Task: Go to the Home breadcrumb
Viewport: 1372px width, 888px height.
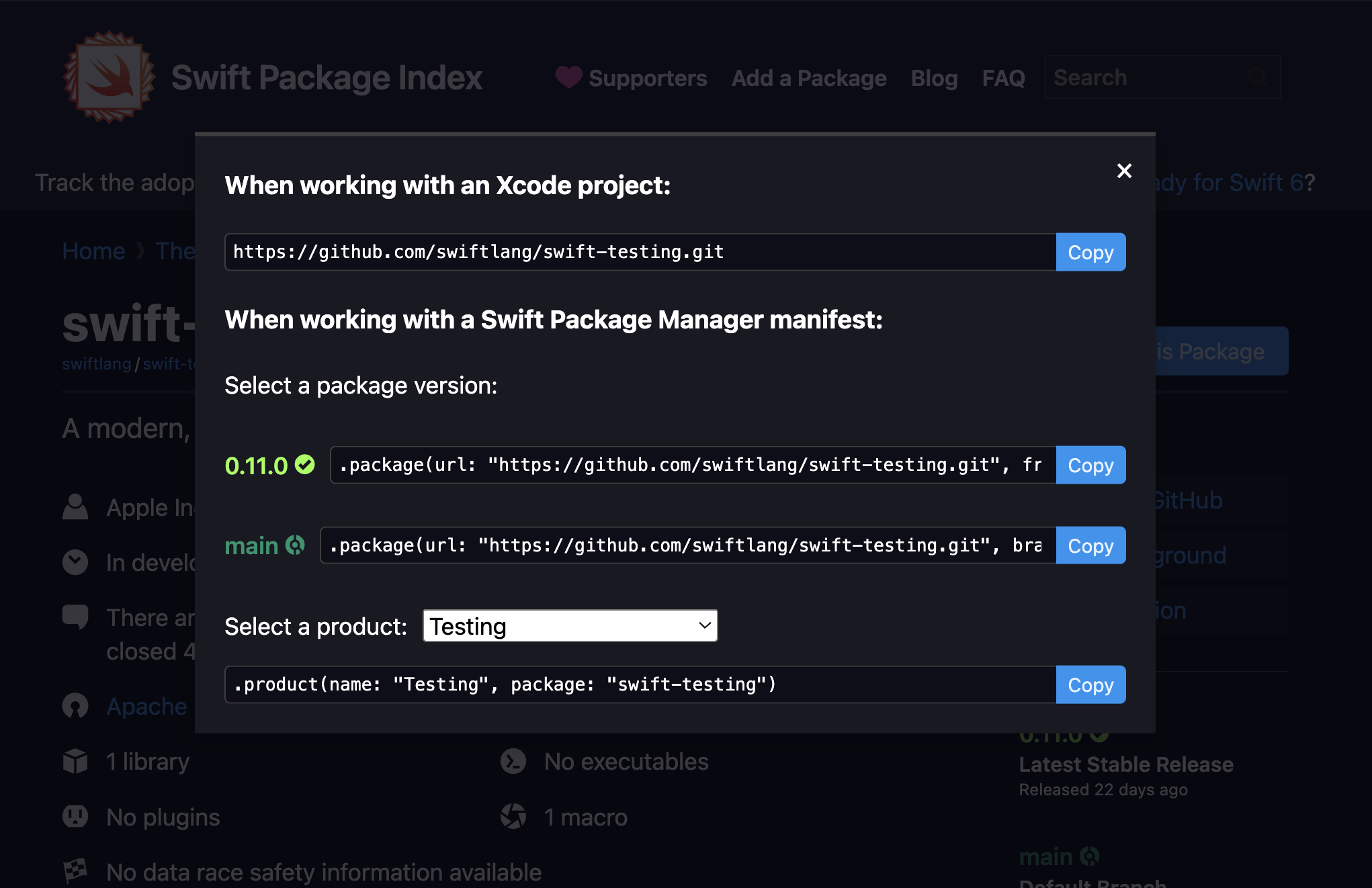Action: tap(93, 251)
